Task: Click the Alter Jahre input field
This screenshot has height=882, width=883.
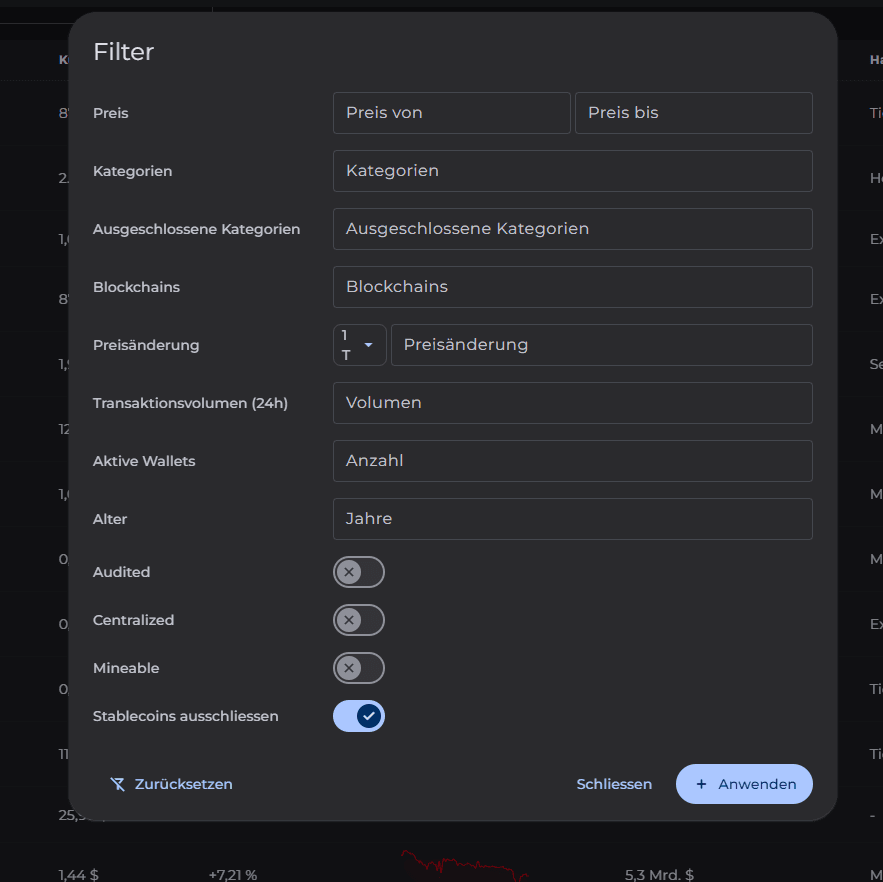Action: pyautogui.click(x=572, y=519)
